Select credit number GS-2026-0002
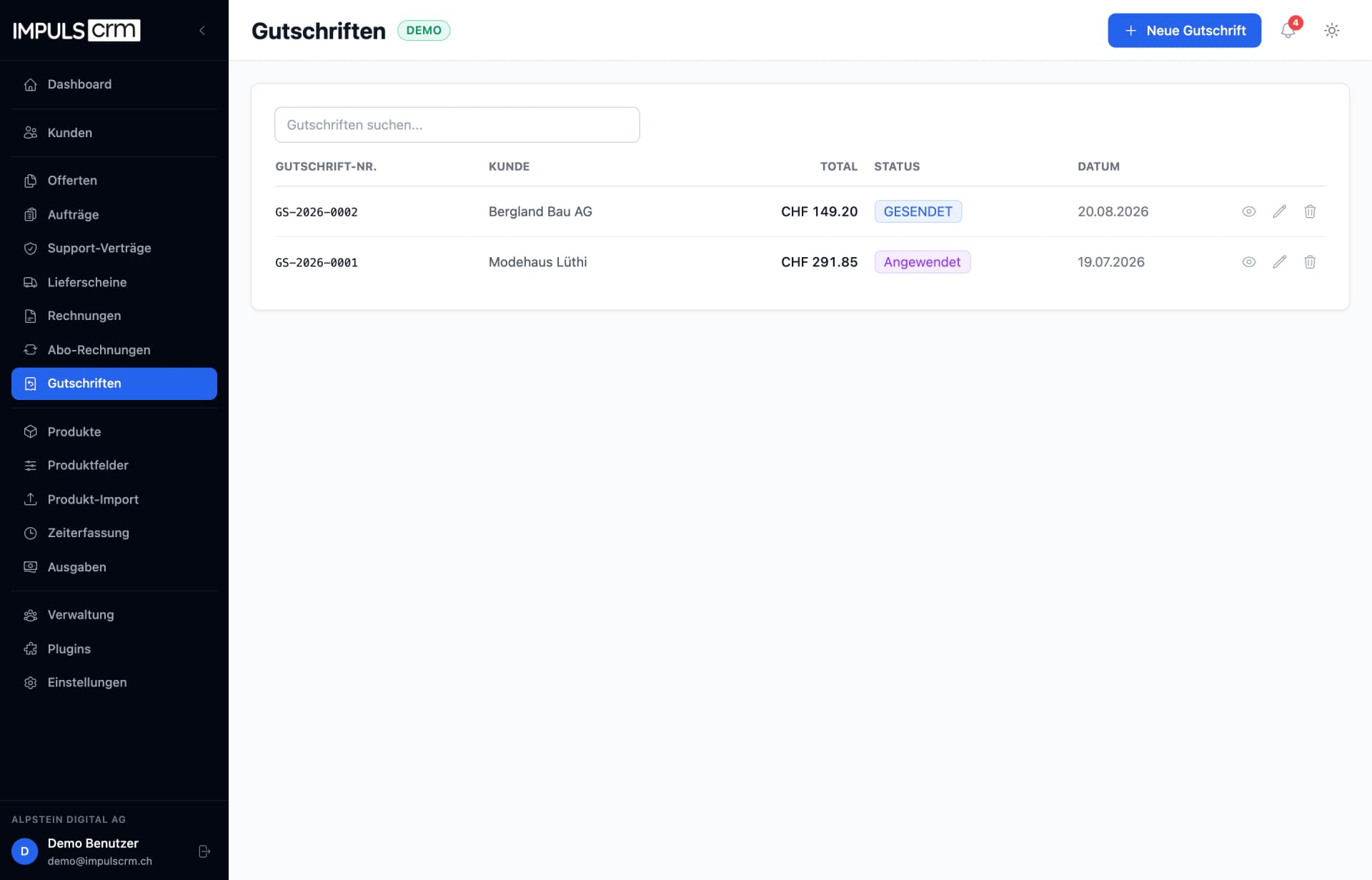This screenshot has height=880, width=1372. point(317,212)
